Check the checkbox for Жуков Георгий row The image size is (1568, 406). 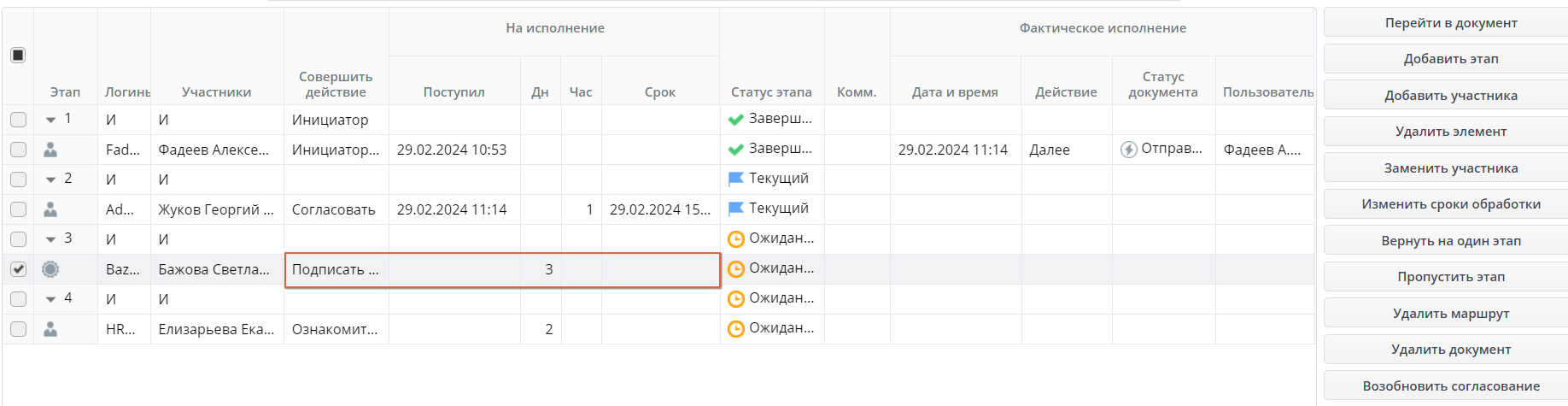pos(18,209)
